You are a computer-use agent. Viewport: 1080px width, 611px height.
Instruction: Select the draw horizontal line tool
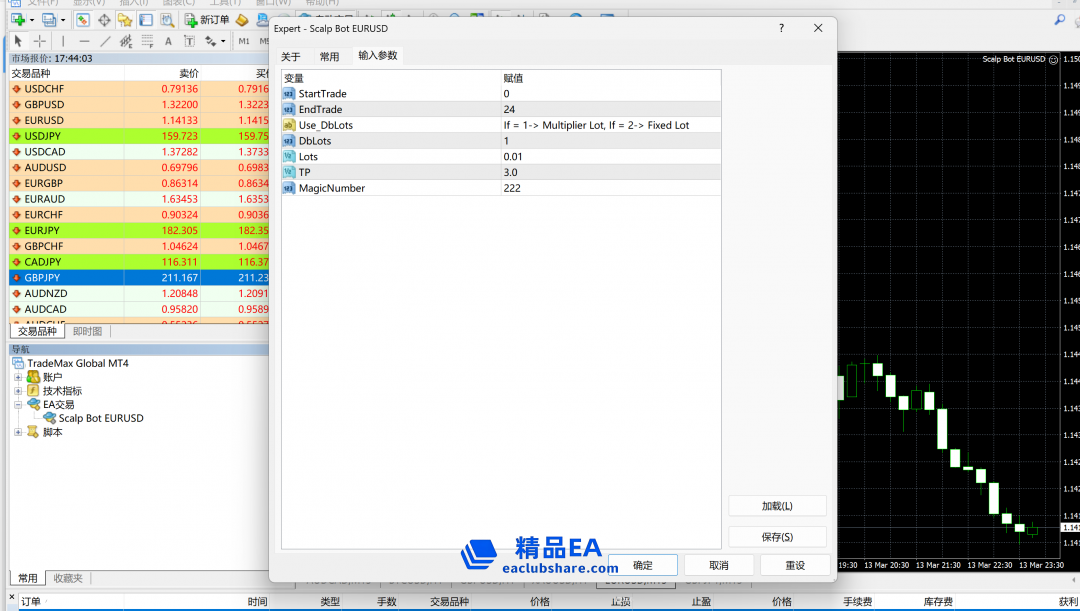[x=84, y=41]
